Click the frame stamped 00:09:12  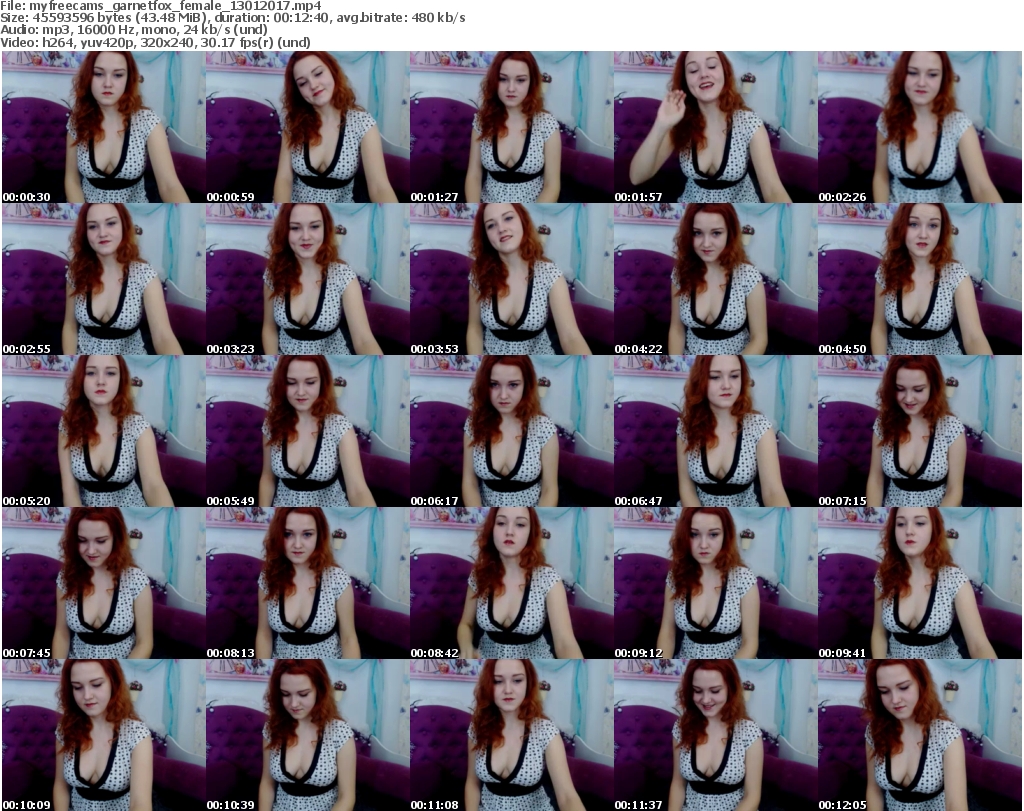click(715, 583)
